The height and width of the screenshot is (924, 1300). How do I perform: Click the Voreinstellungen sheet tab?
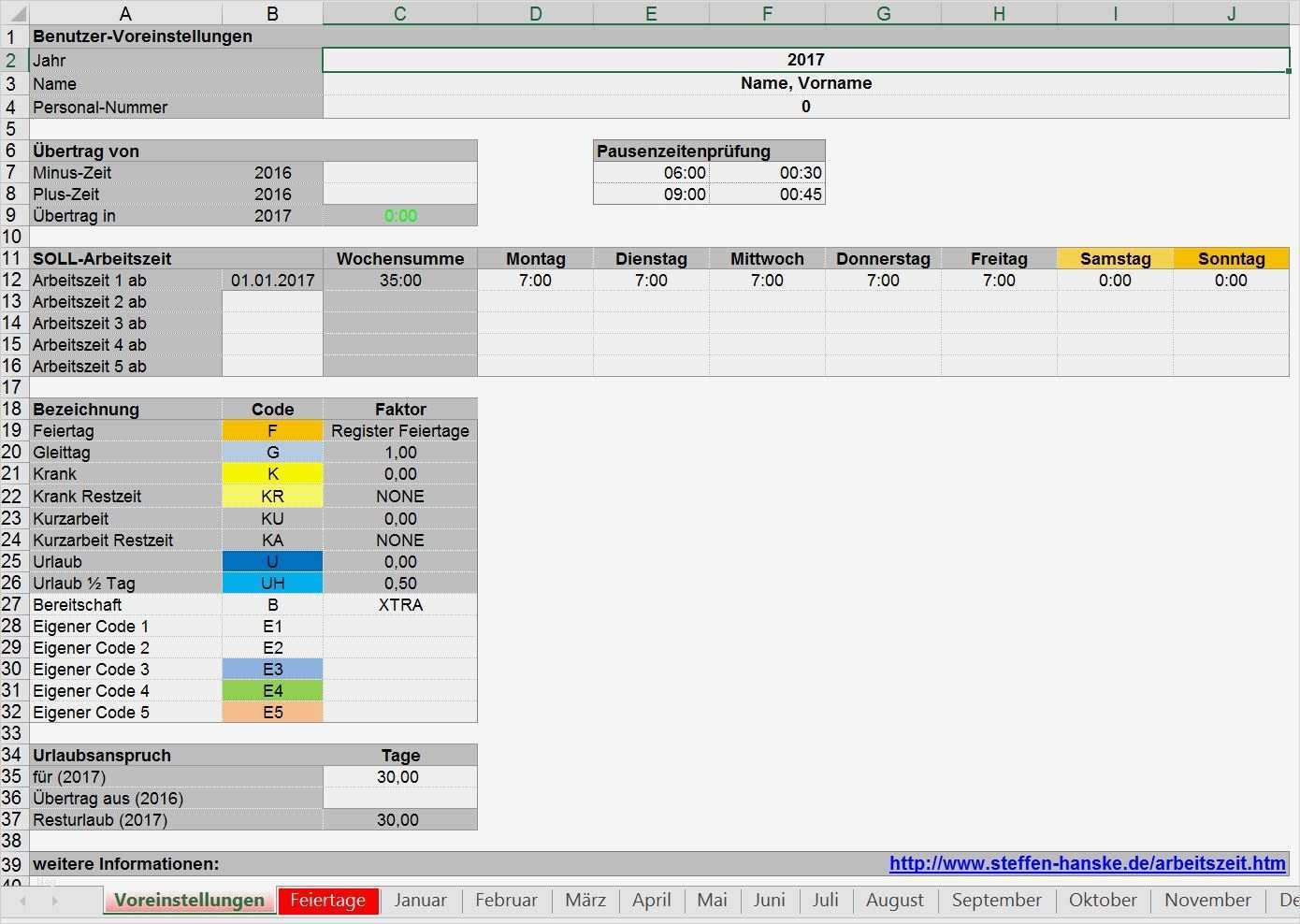[189, 900]
